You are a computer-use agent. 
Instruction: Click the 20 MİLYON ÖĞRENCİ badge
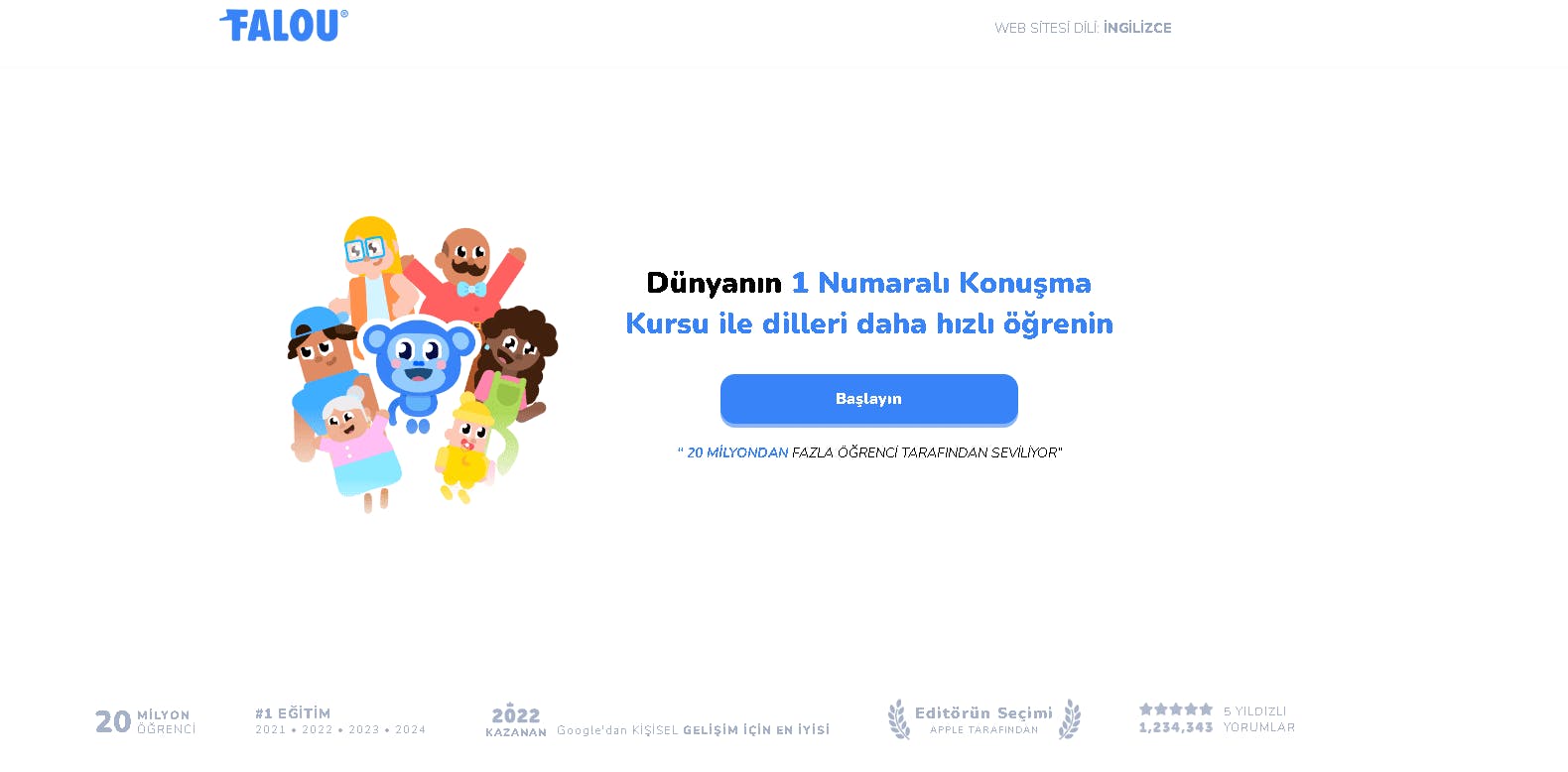click(145, 721)
